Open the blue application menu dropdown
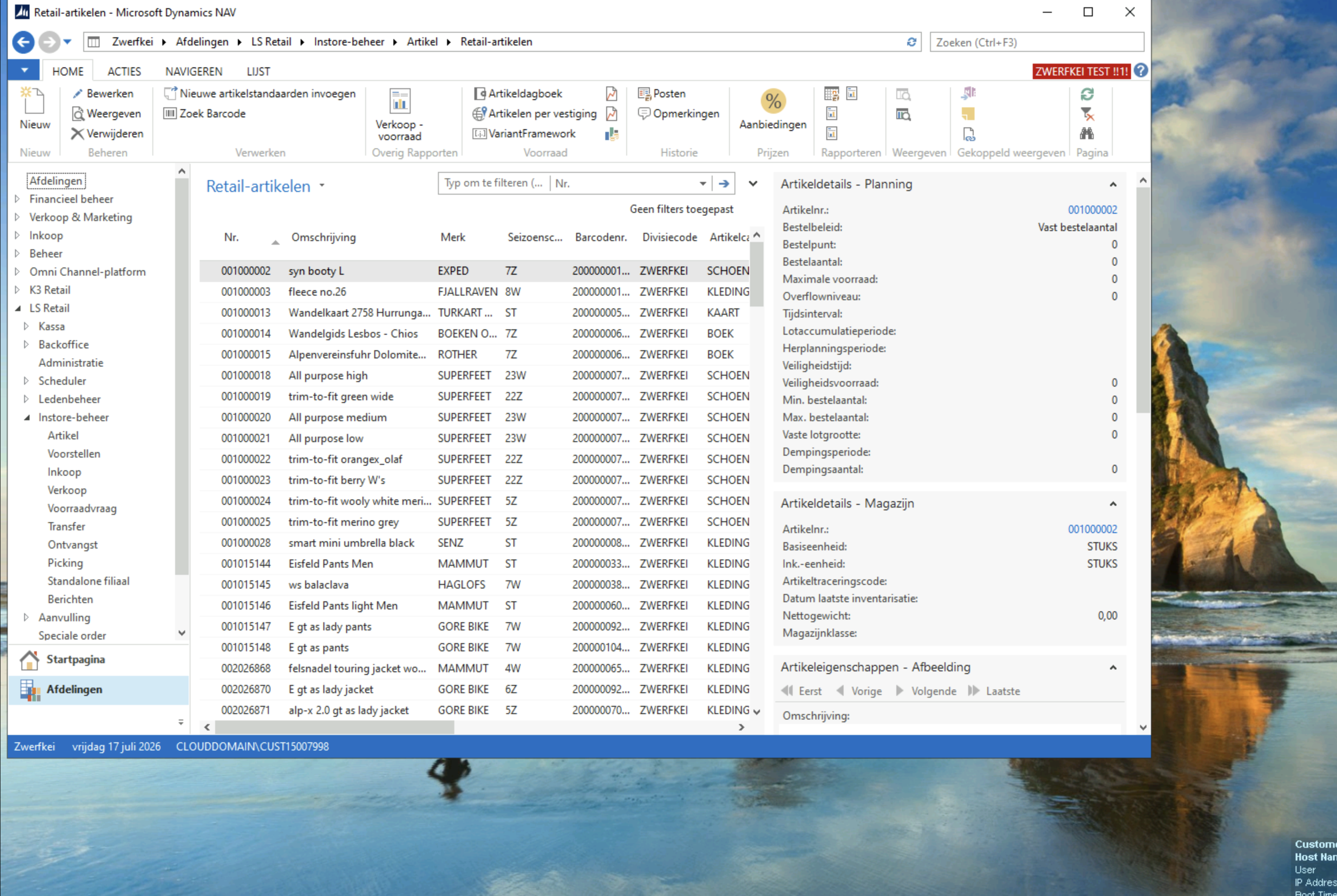Viewport: 1337px width, 896px height. click(24, 70)
